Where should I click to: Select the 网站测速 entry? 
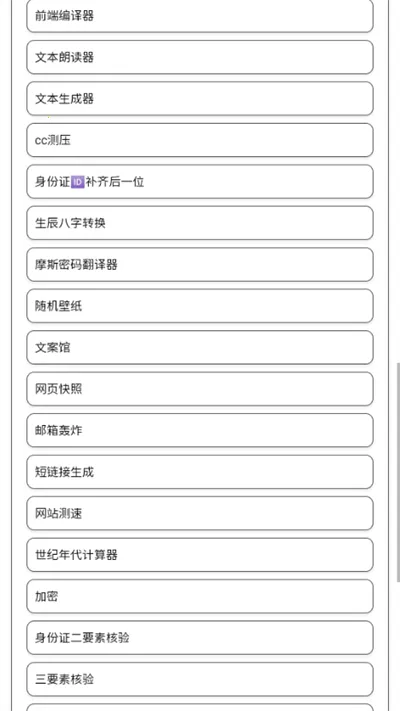click(x=200, y=513)
